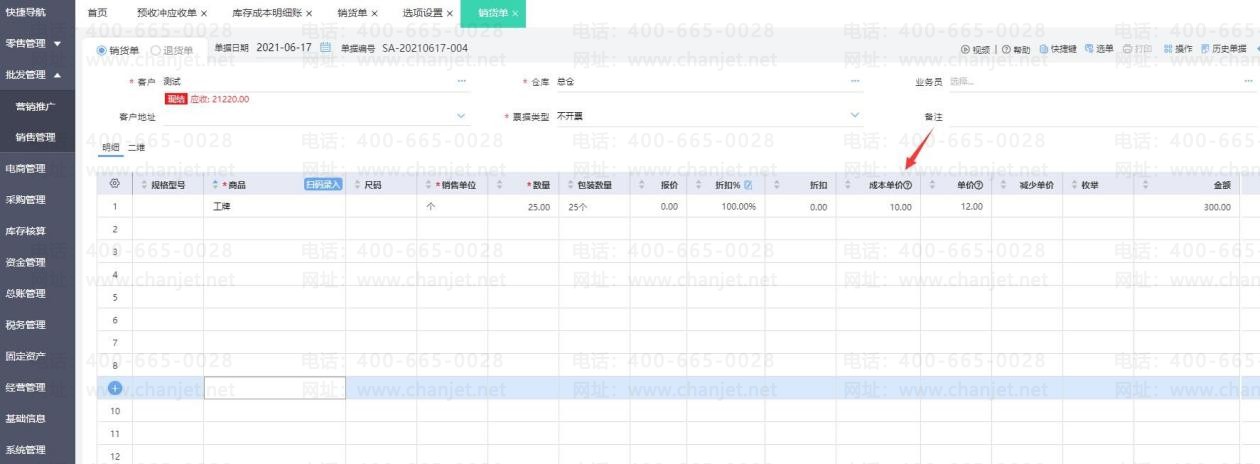This screenshot has width=1260, height=464.
Task: Switch to the 库存成本明细账 tab
Action: tap(265, 14)
